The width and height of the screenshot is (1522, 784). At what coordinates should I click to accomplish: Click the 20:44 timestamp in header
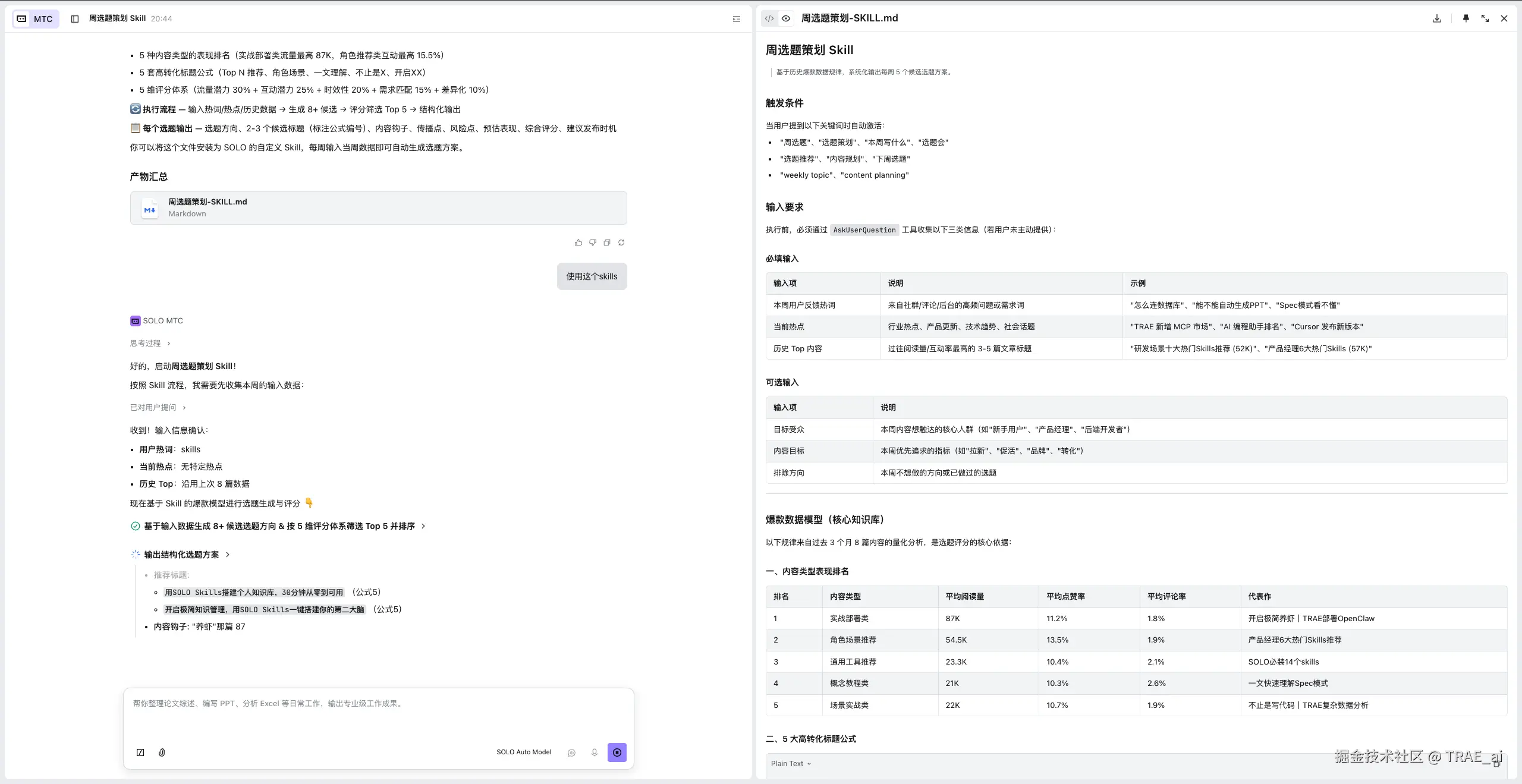(x=161, y=19)
